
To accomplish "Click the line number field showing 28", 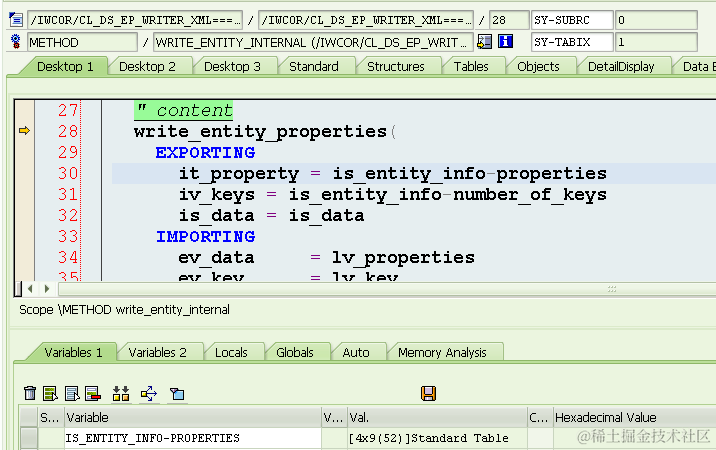I will pyautogui.click(x=509, y=20).
